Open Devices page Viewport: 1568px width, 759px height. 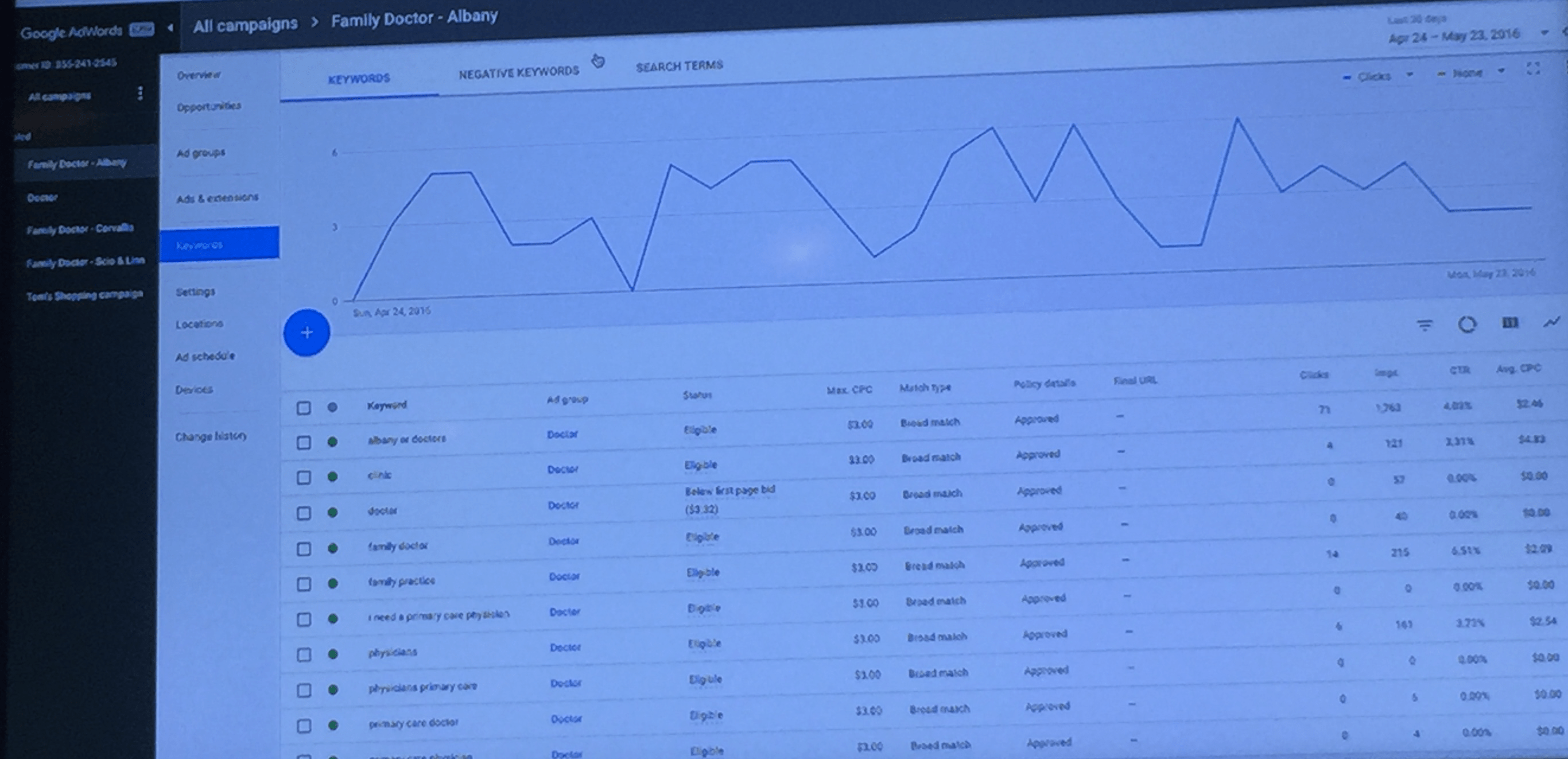click(194, 389)
